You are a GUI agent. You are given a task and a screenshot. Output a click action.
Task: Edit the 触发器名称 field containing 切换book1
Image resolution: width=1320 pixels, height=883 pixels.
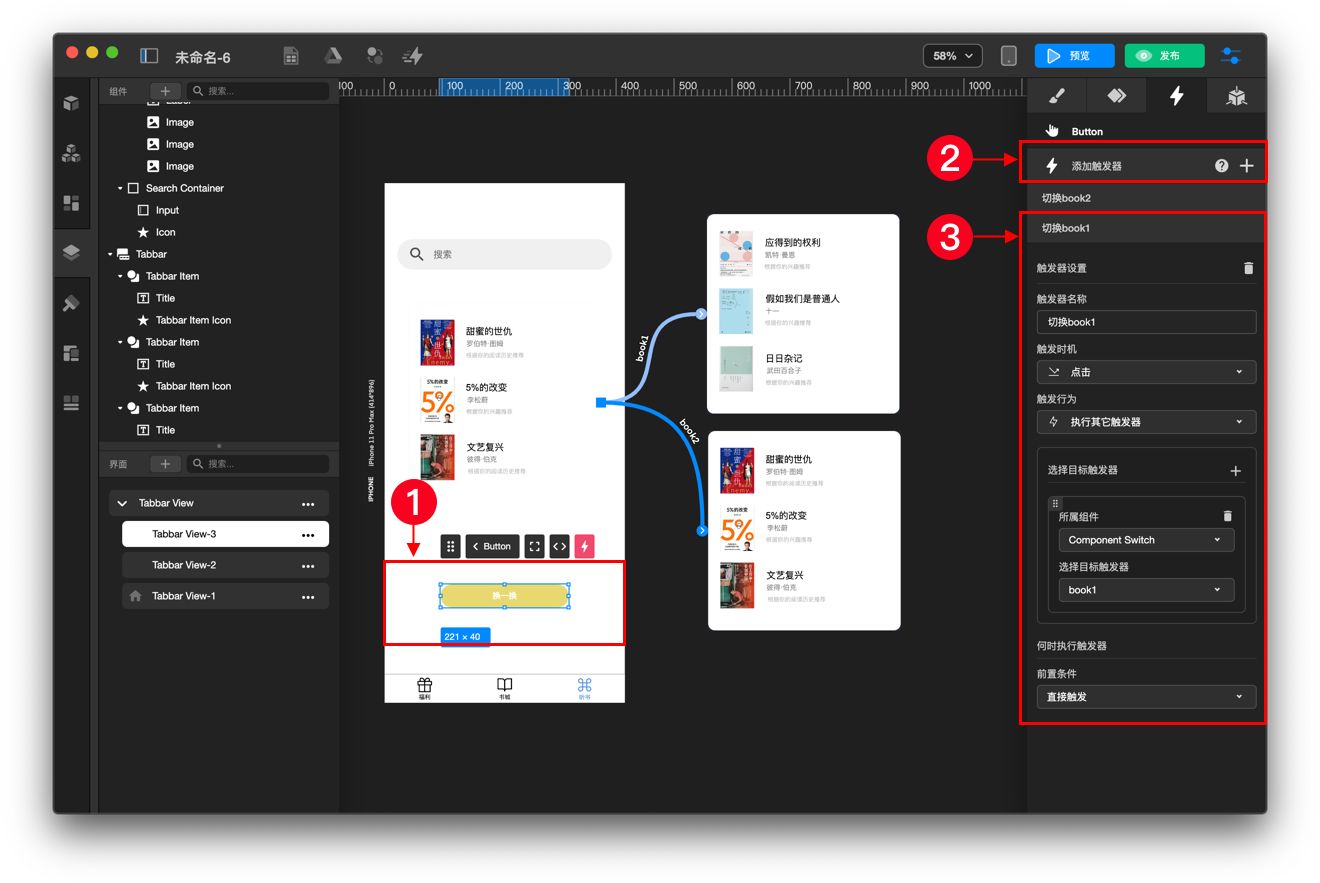[x=1146, y=322]
